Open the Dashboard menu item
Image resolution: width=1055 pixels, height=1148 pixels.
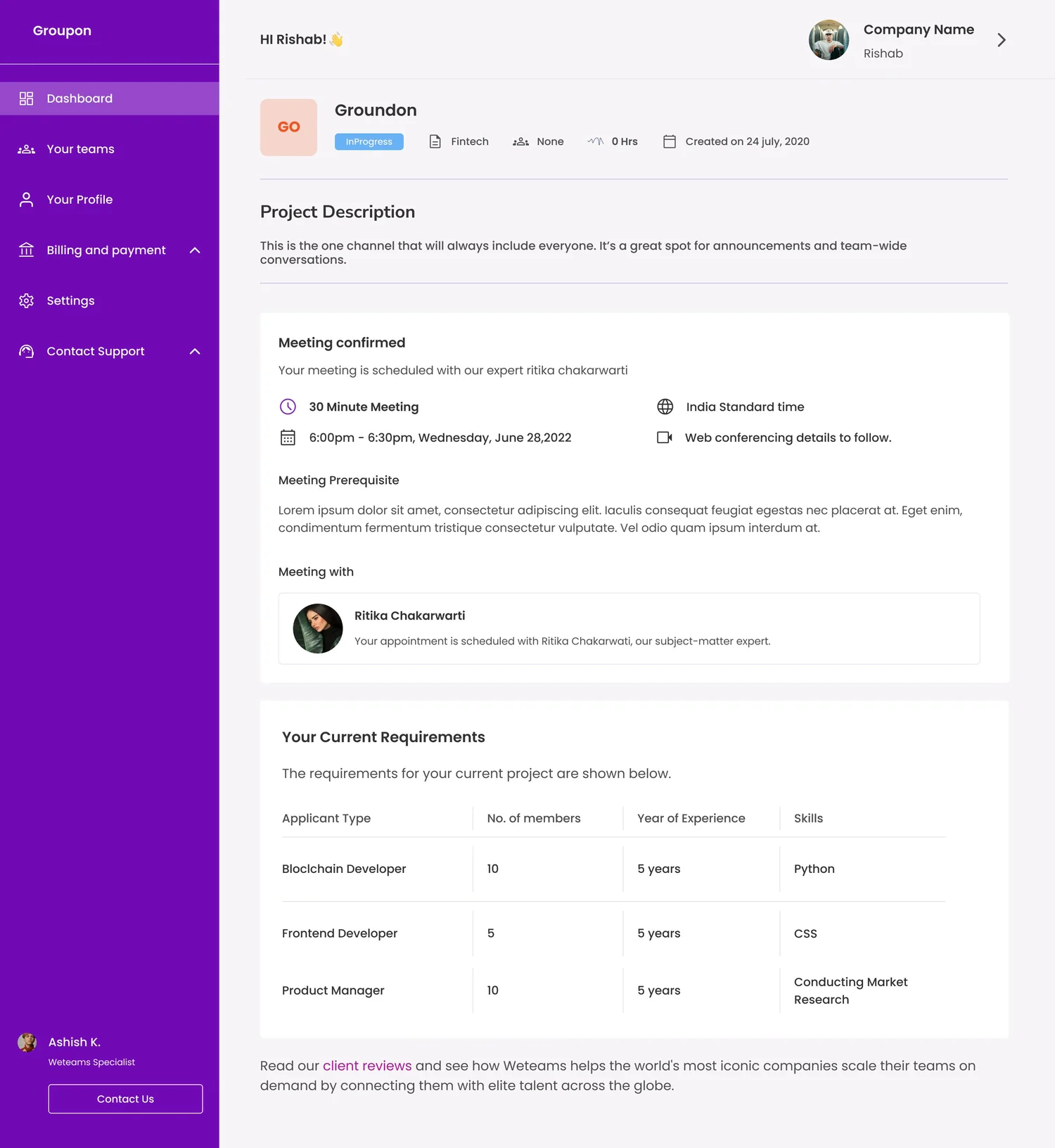click(x=110, y=98)
